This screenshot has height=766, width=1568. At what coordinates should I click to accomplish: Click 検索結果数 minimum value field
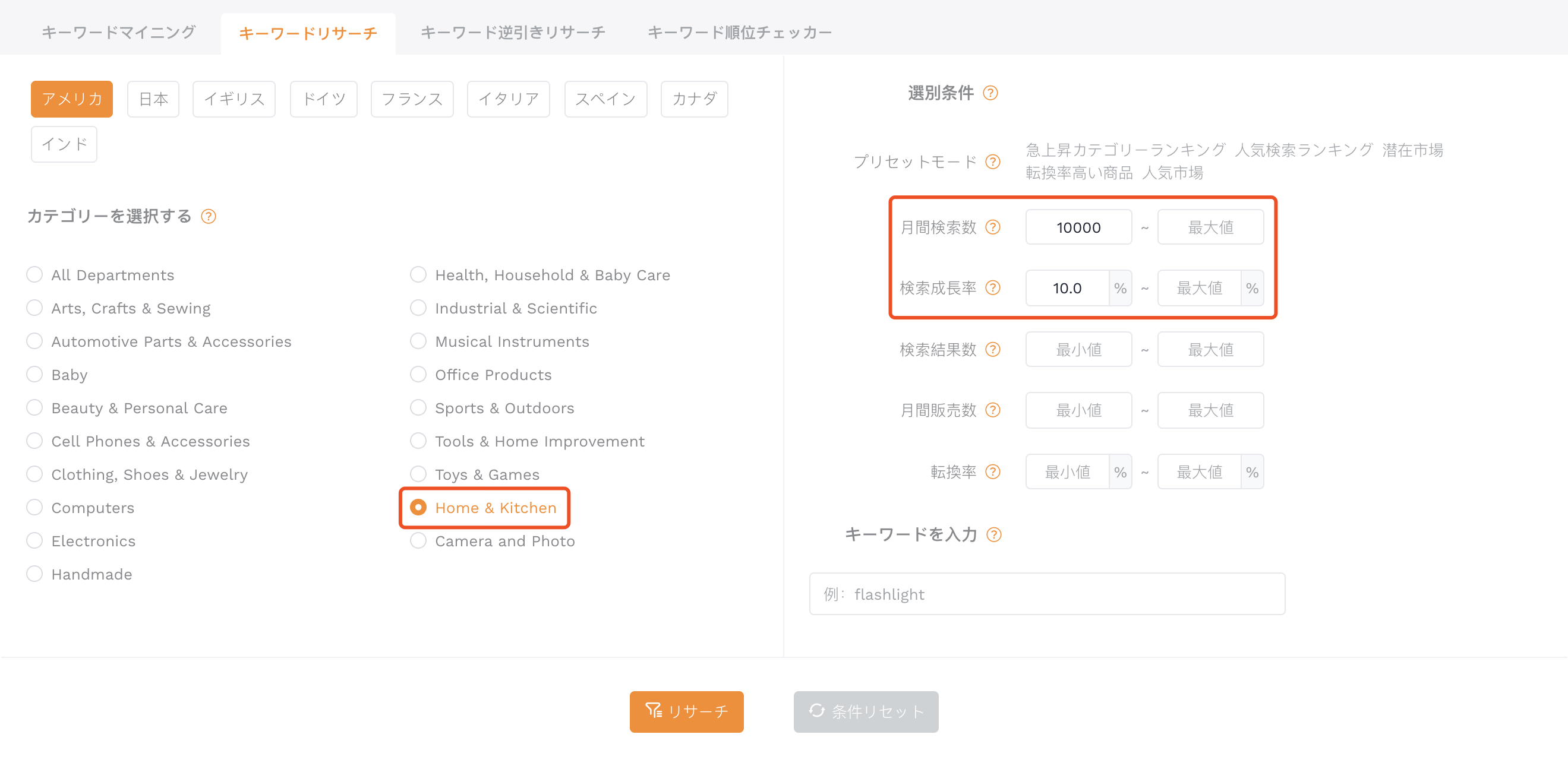[x=1078, y=350]
